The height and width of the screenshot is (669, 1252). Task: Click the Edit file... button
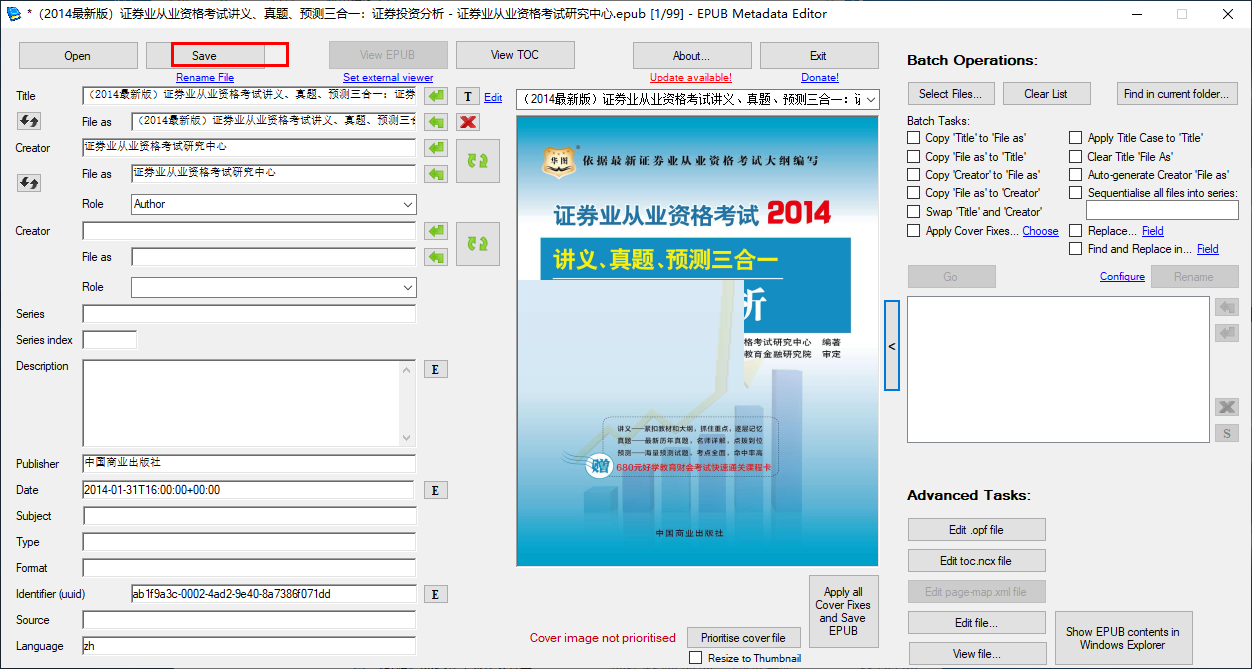[x=977, y=623]
